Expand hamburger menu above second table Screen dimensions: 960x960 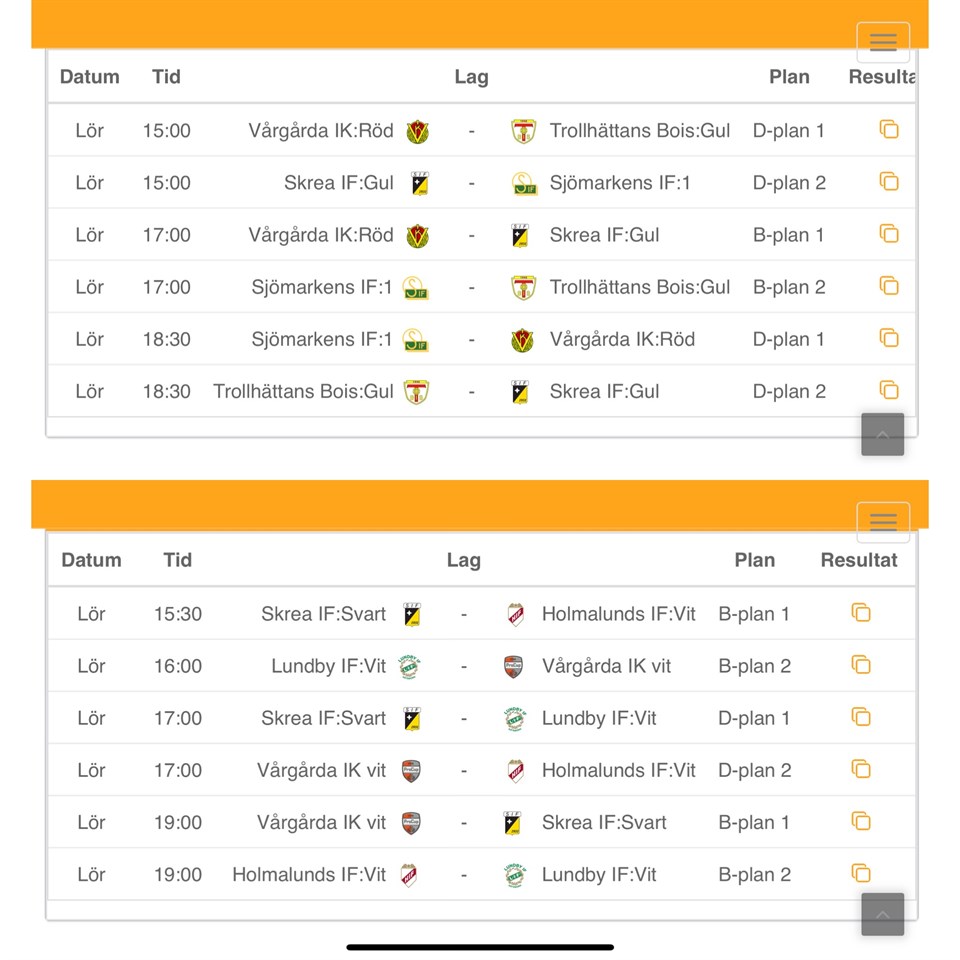tap(883, 522)
